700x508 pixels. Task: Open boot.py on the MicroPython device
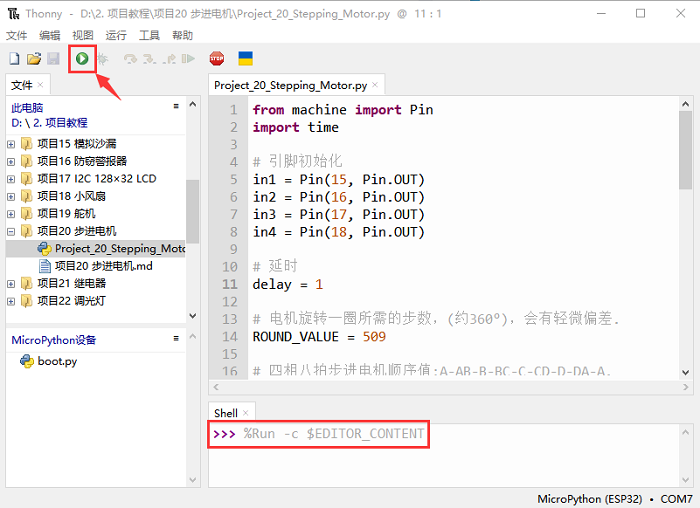[56, 361]
